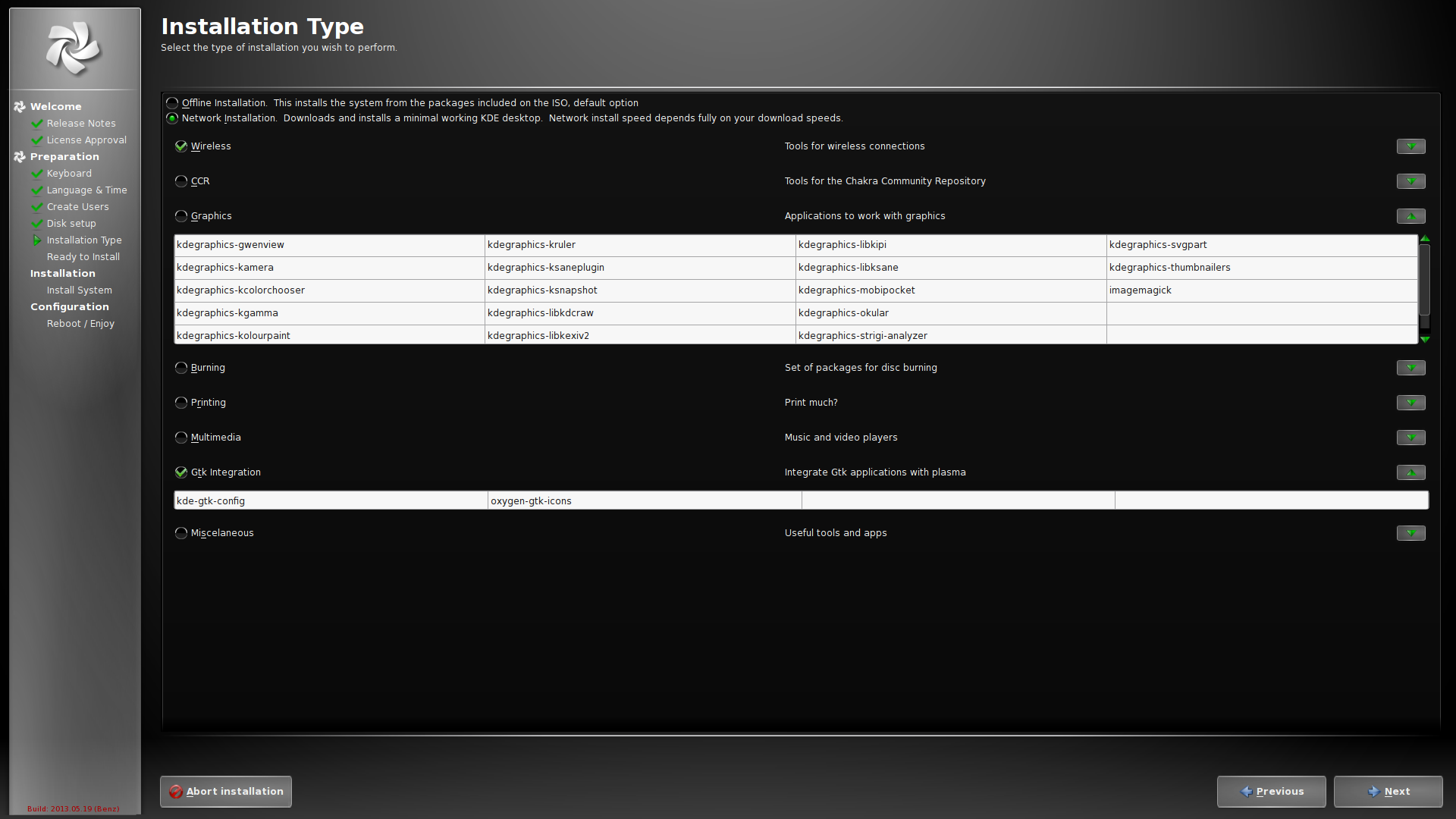
Task: Go to Create Users step in sidebar
Action: tap(77, 207)
